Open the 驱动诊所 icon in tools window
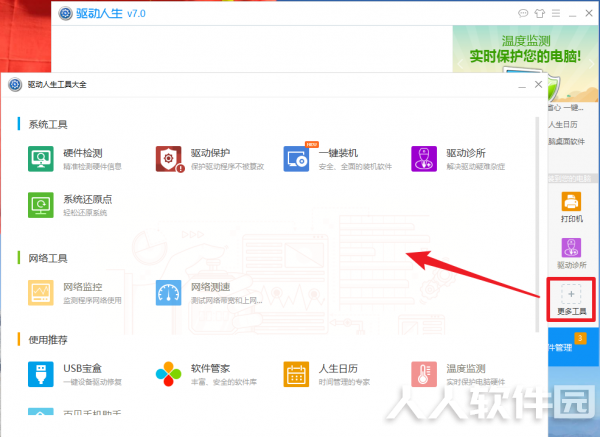The height and width of the screenshot is (437, 600). 424,159
